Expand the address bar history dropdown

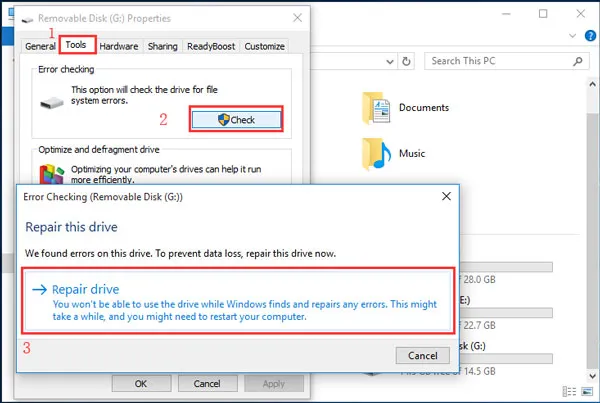tap(390, 62)
